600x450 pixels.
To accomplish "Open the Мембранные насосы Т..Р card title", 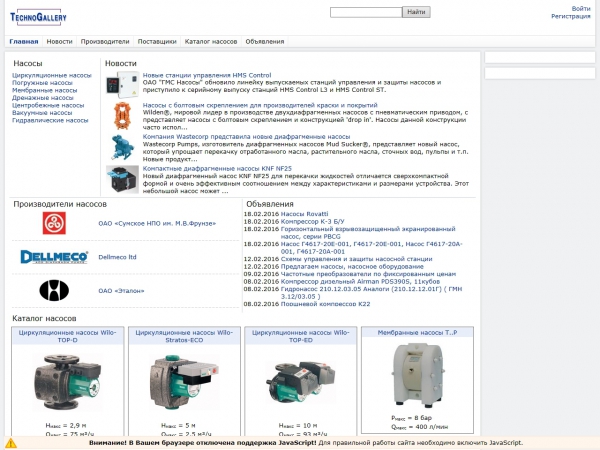I will (417, 333).
